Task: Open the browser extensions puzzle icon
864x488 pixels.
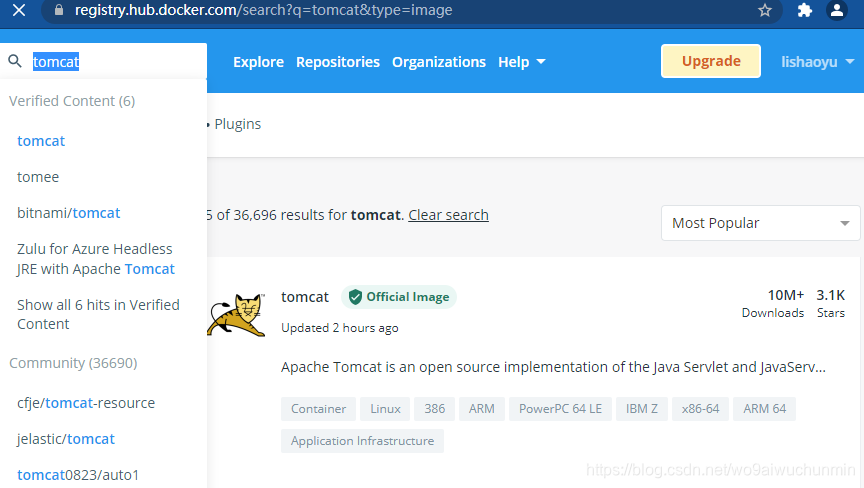Action: pos(804,10)
